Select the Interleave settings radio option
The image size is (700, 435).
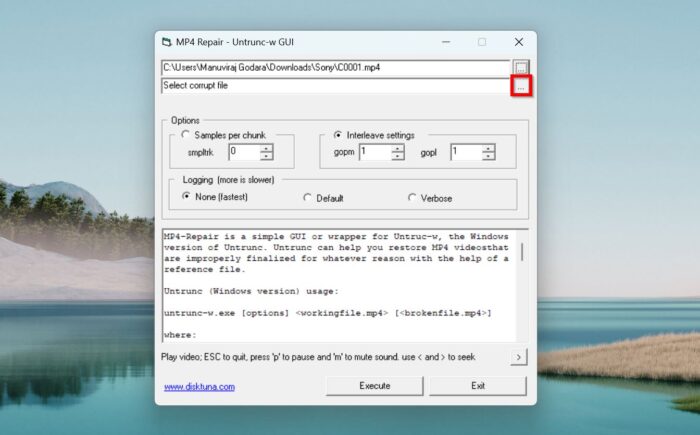(x=338, y=134)
